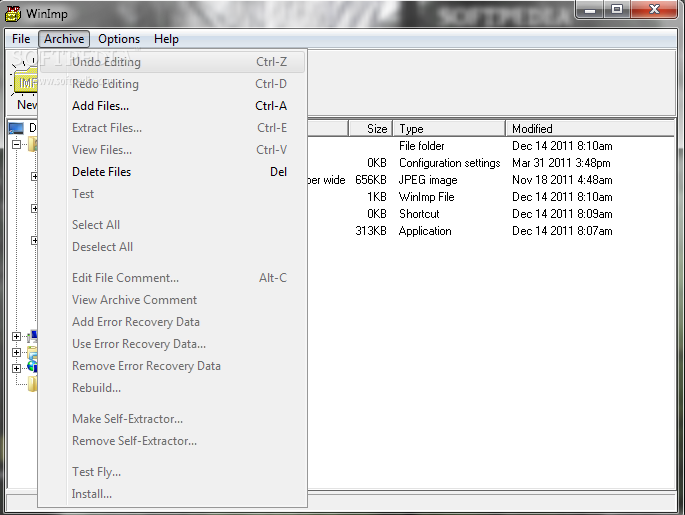
Task: Sort list by Modified column header
Action: [x=590, y=129]
